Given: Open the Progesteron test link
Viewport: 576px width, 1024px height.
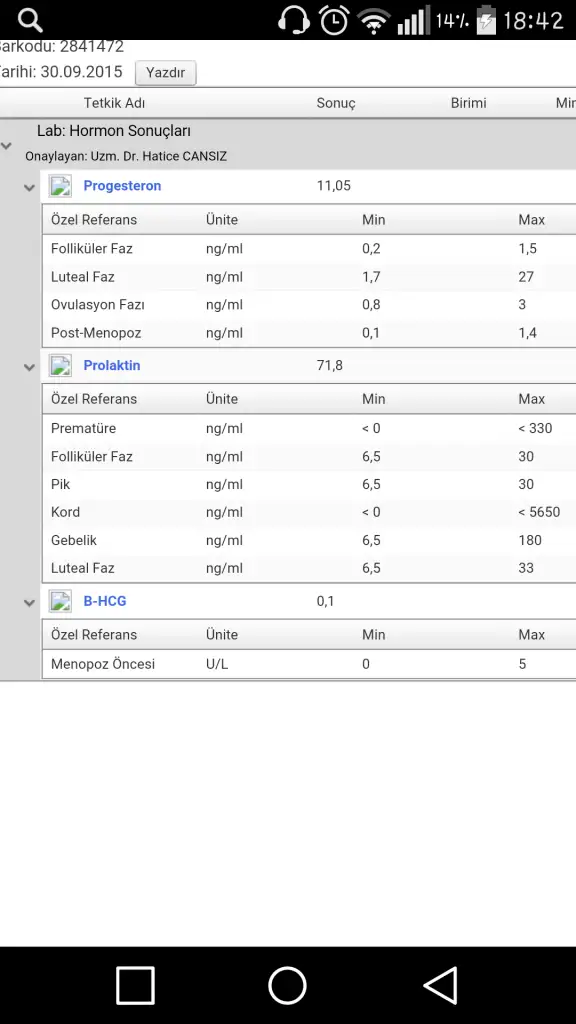Looking at the screenshot, I should (122, 185).
